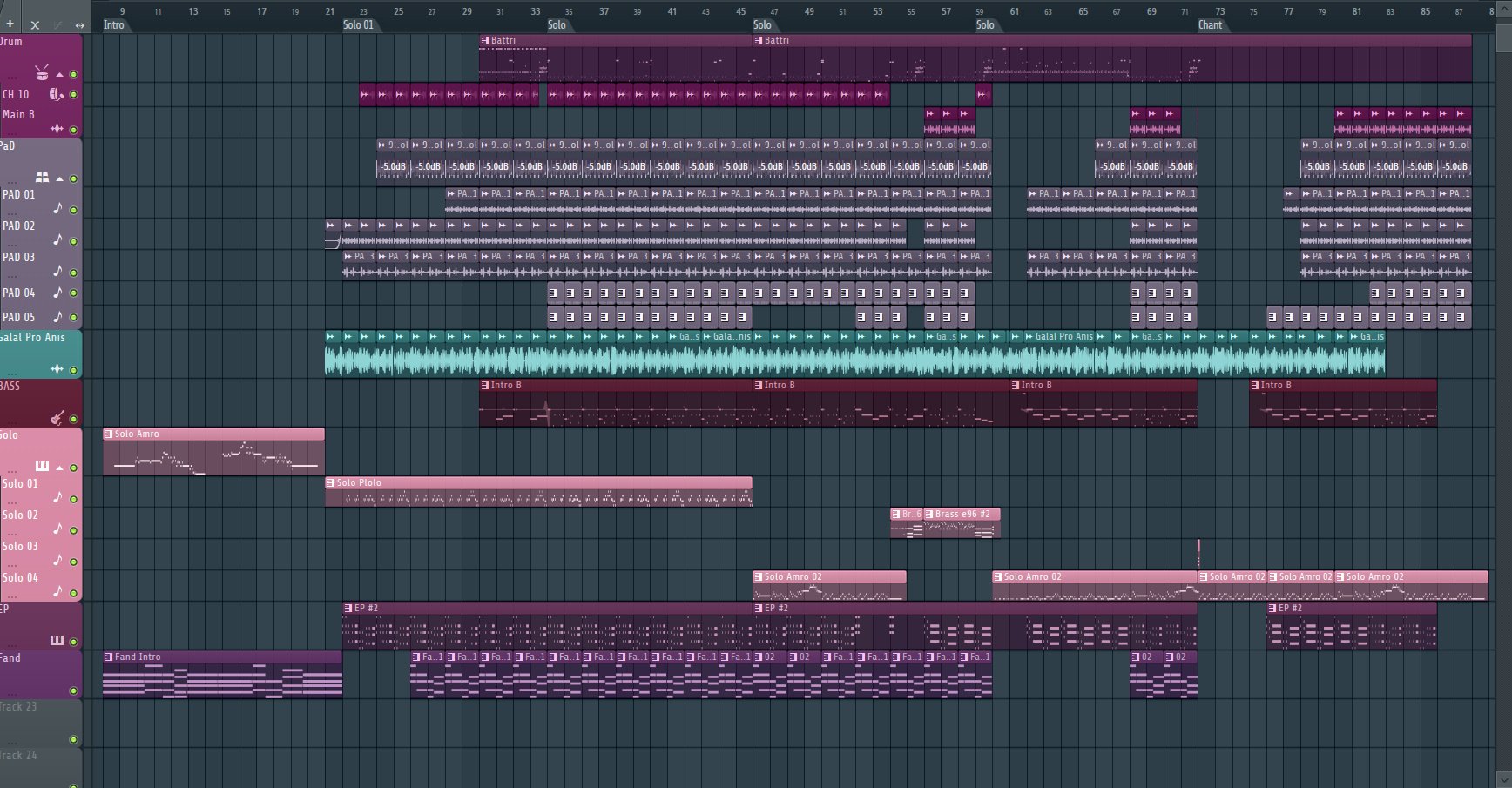
Task: Toggle the mute LED on PAD 03
Action: 74,272
